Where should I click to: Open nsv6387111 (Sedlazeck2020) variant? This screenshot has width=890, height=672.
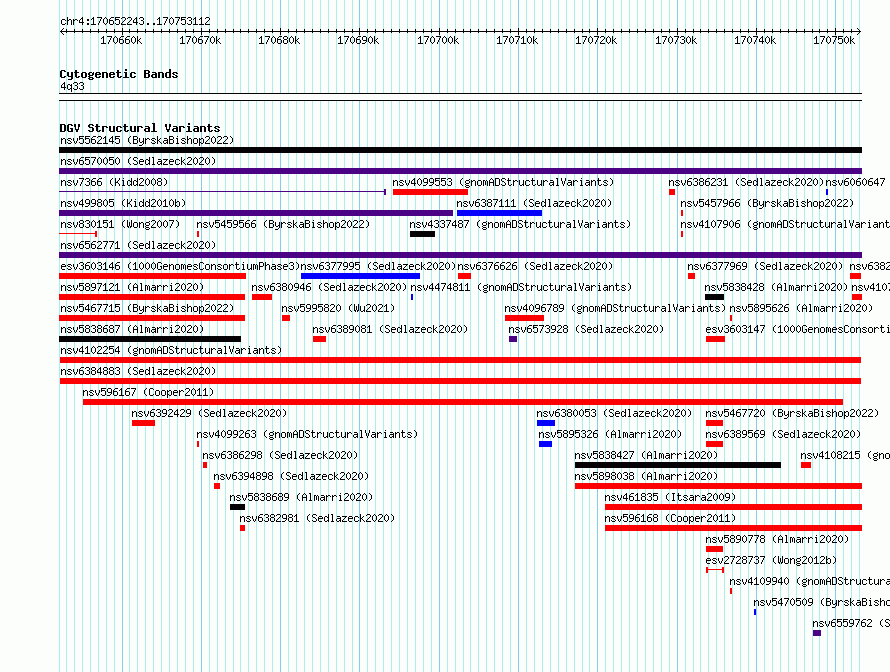pyautogui.click(x=534, y=203)
